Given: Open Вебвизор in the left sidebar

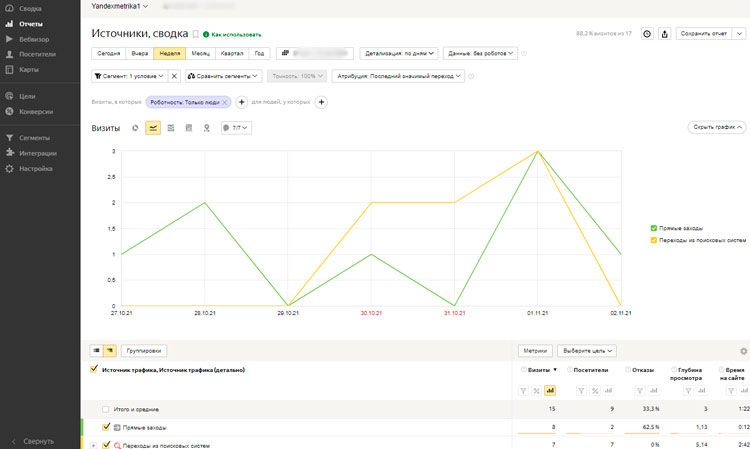Looking at the screenshot, I should [34, 38].
